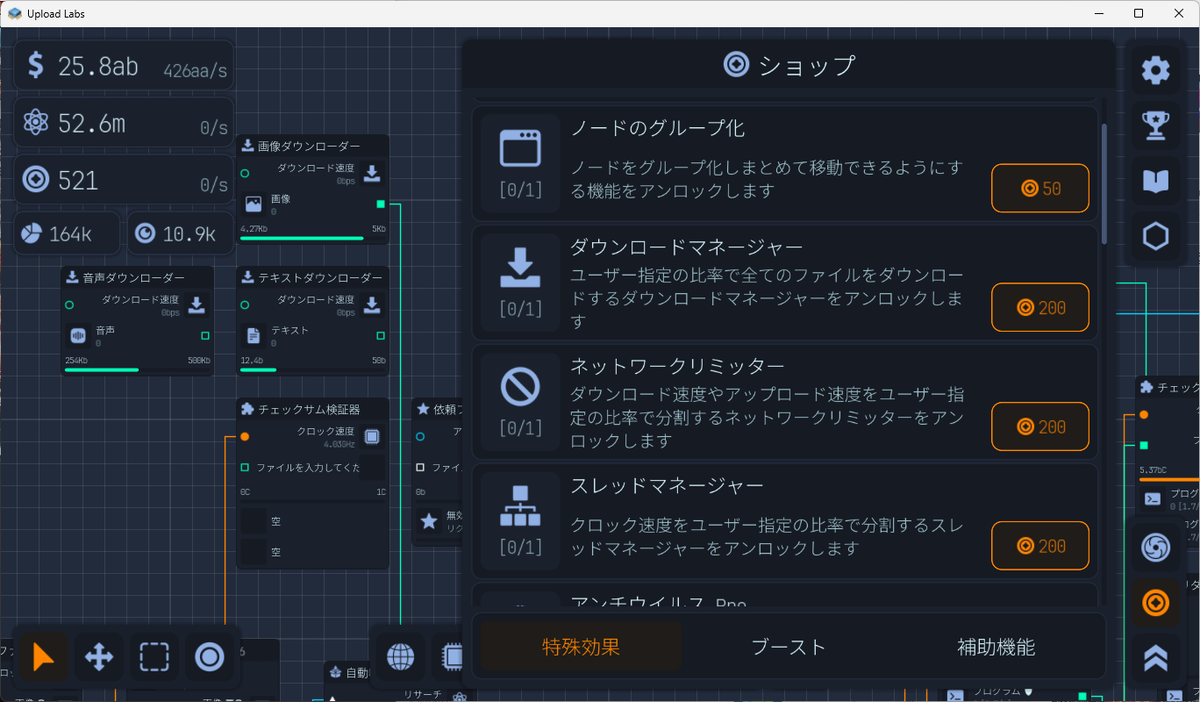Click the ファイルを入力してください file slot
This screenshot has width=1200, height=702.
click(313, 467)
